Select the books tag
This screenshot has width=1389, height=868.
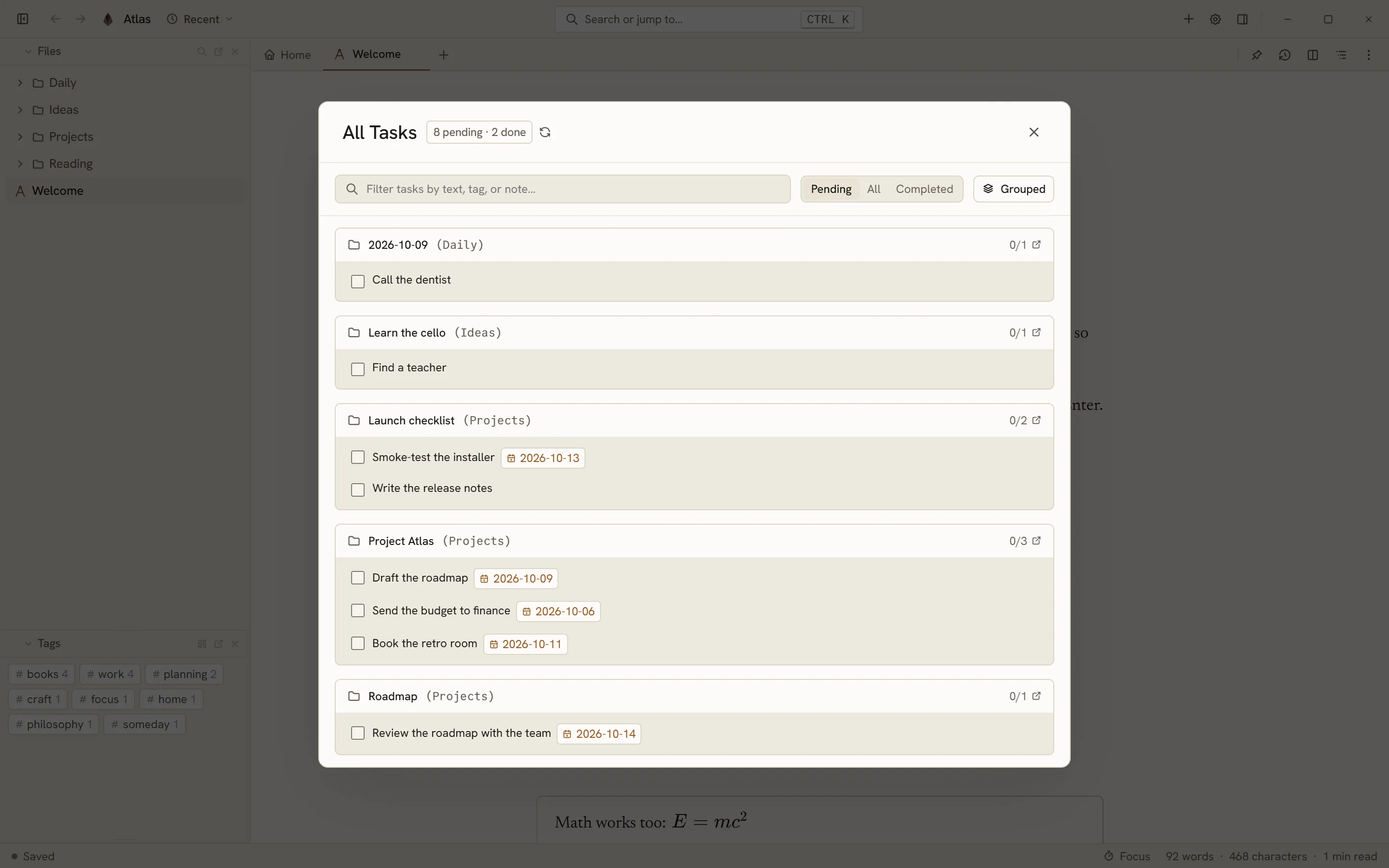41,674
